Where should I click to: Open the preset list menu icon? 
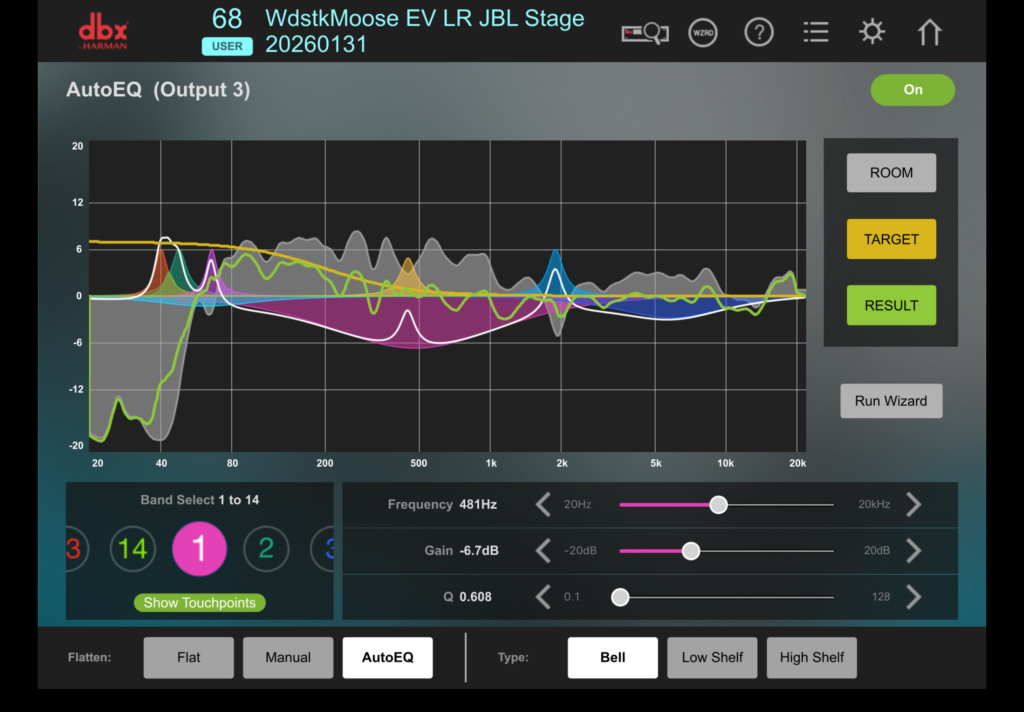click(x=816, y=32)
